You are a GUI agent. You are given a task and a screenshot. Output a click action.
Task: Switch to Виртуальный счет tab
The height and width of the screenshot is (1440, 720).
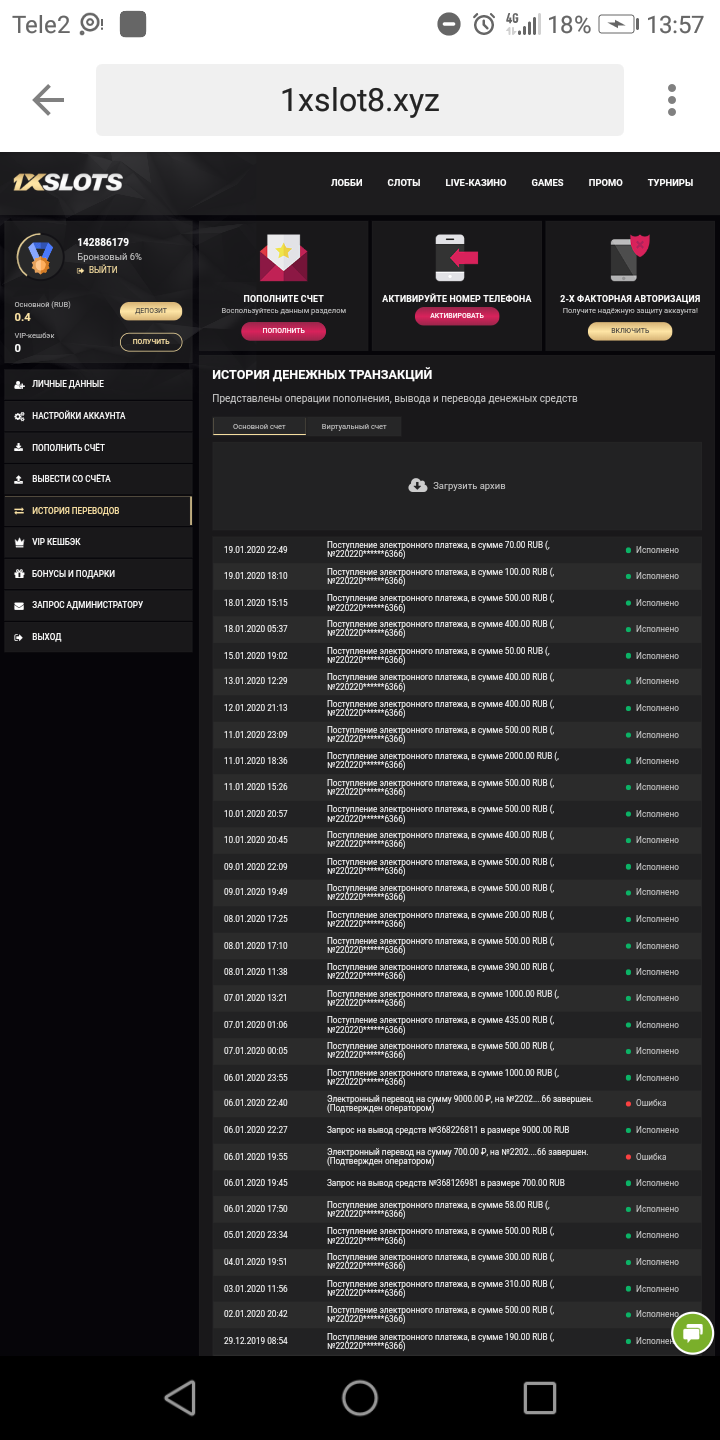tap(353, 427)
